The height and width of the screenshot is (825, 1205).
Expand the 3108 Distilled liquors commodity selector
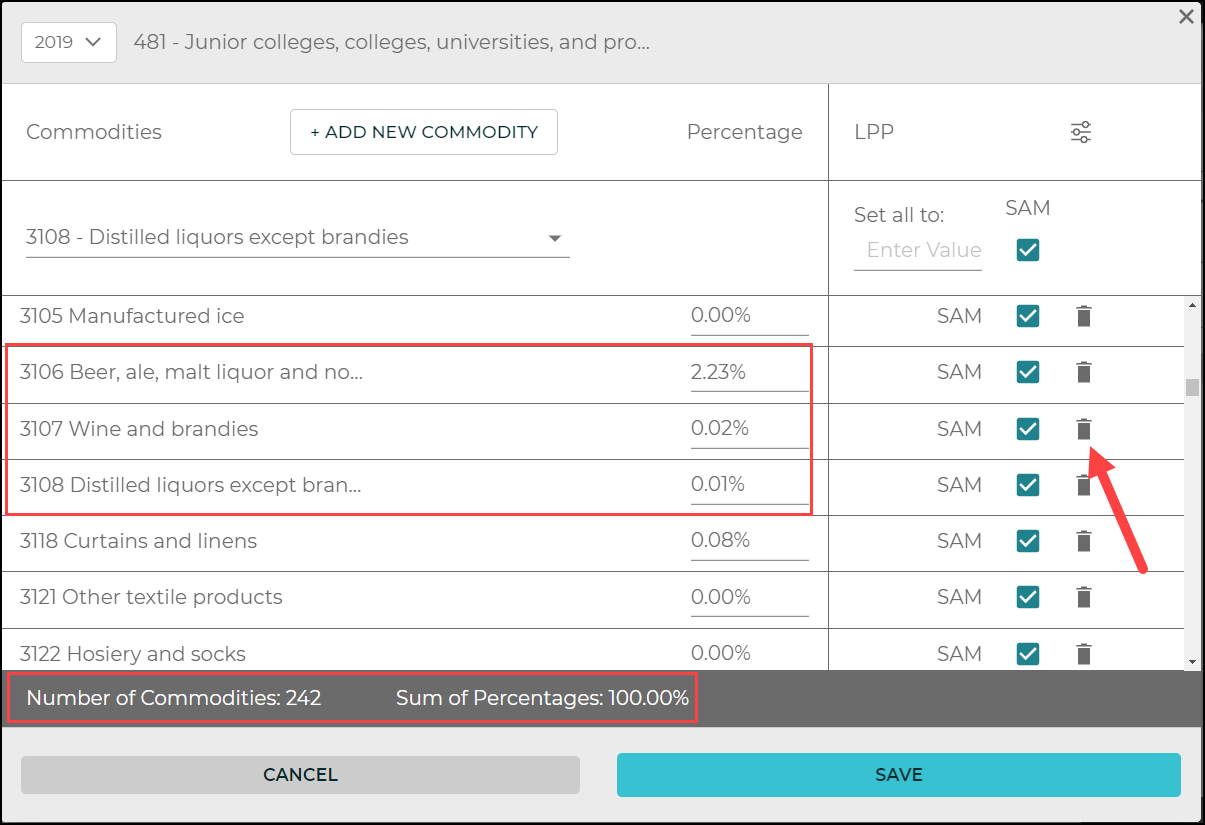click(x=298, y=238)
